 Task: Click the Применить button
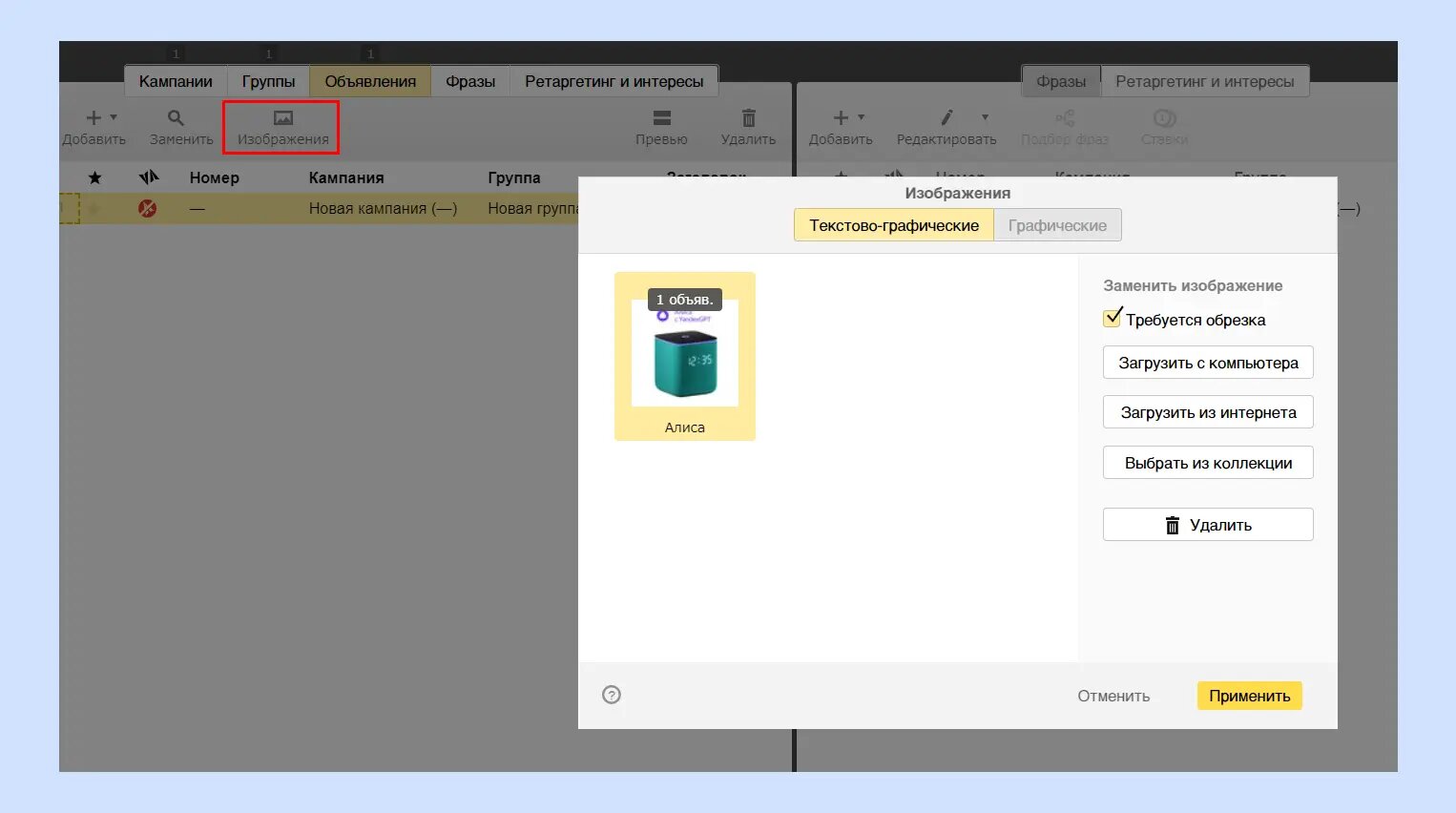(x=1250, y=696)
